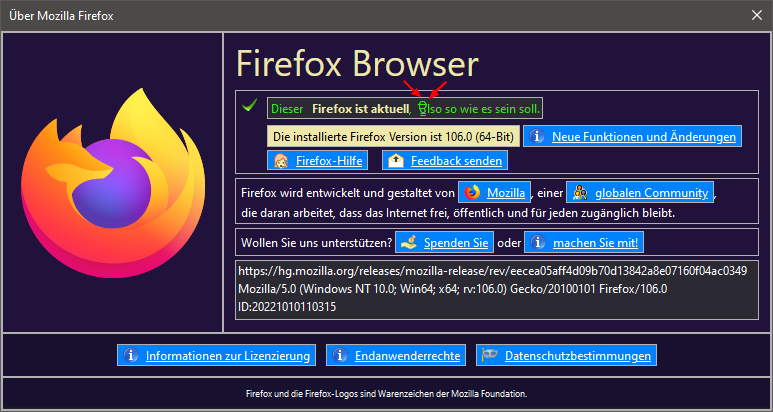Click the flag icon for Datenschutzbestimmungen
This screenshot has height=412, width=773.
pyautogui.click(x=488, y=355)
